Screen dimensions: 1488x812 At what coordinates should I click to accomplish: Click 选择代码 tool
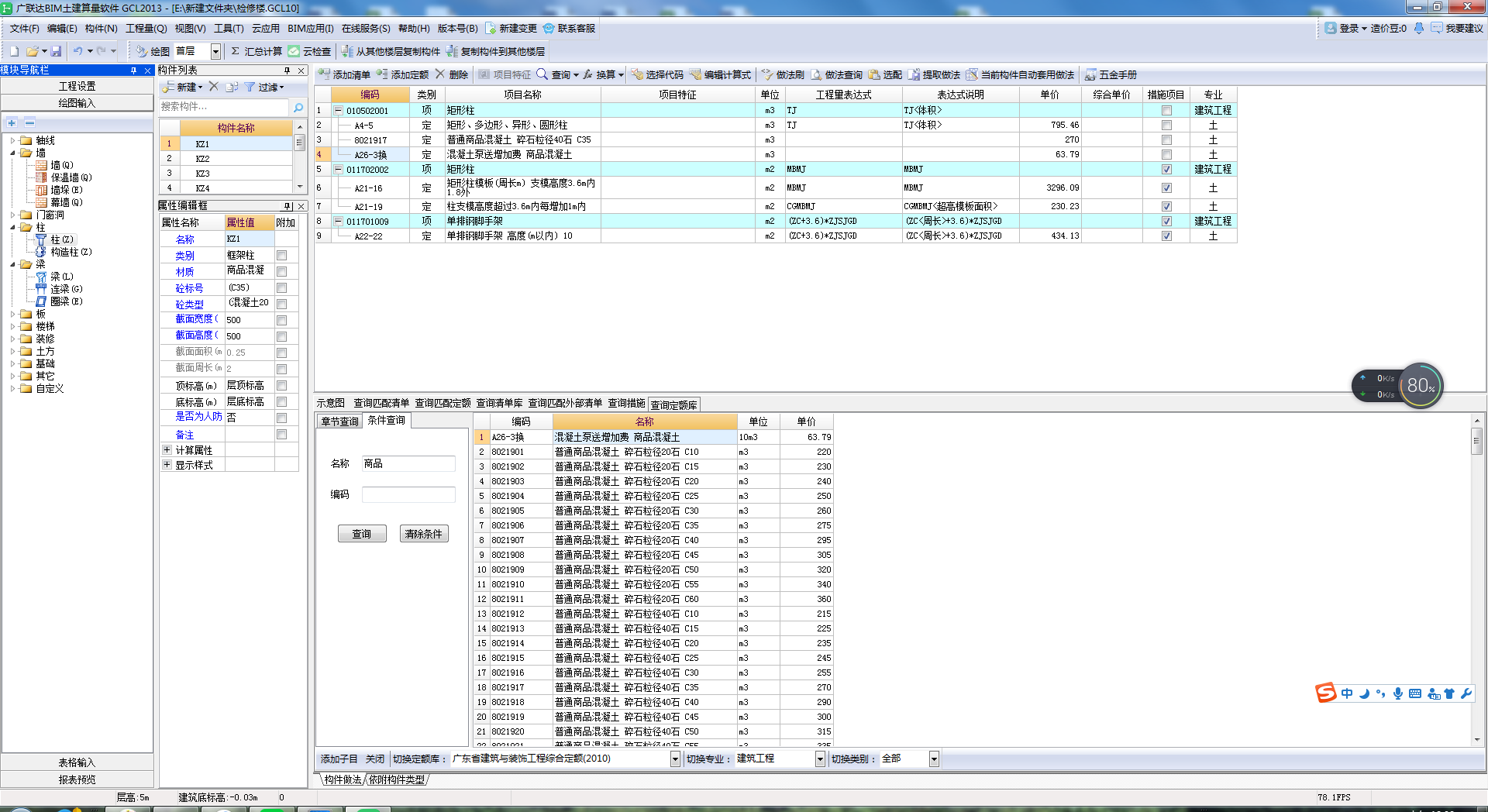click(x=657, y=74)
